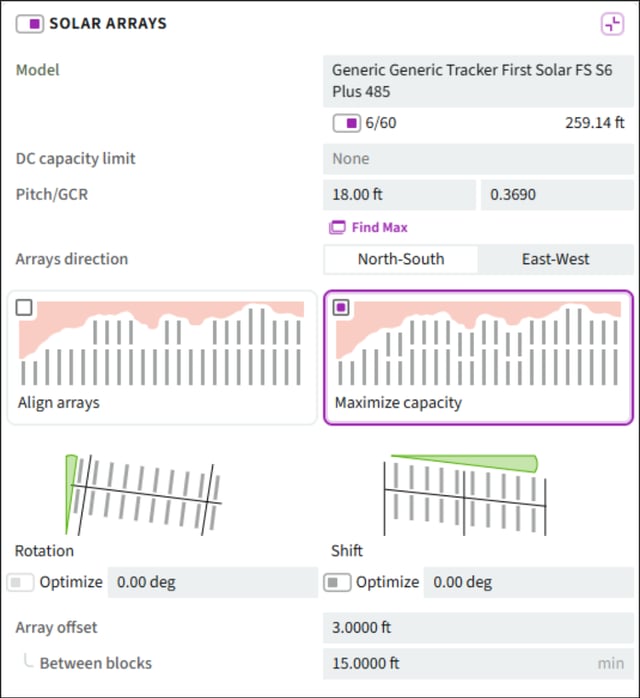Click the Find Max link
The image size is (640, 698).
click(x=379, y=227)
